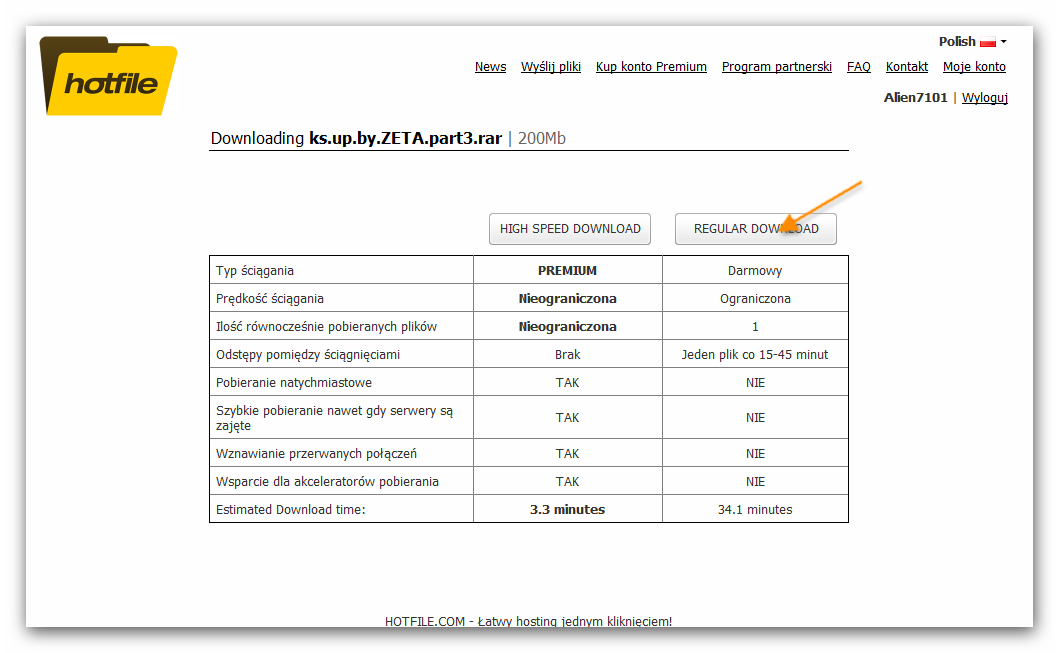
Task: Click the HOTFILE.COM footer tagline
Action: pyautogui.click(x=529, y=621)
